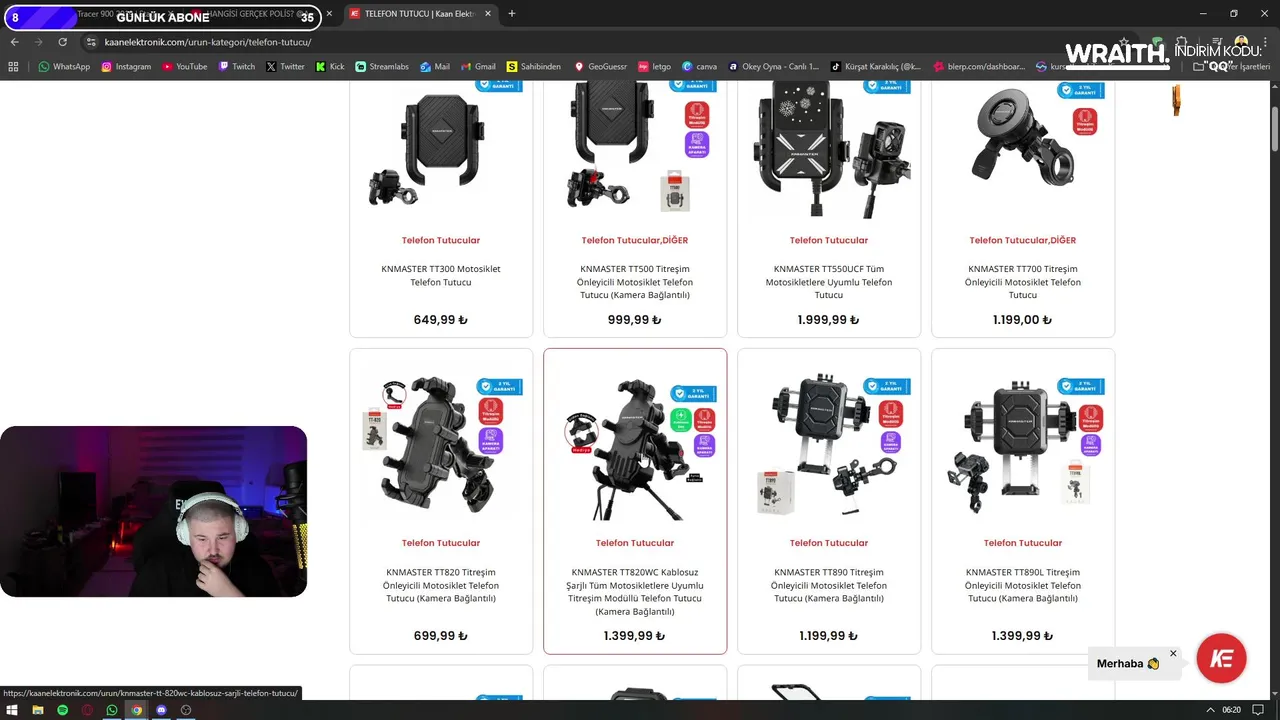Open Spotify from the taskbar
Image resolution: width=1280 pixels, height=720 pixels.
coord(62,710)
